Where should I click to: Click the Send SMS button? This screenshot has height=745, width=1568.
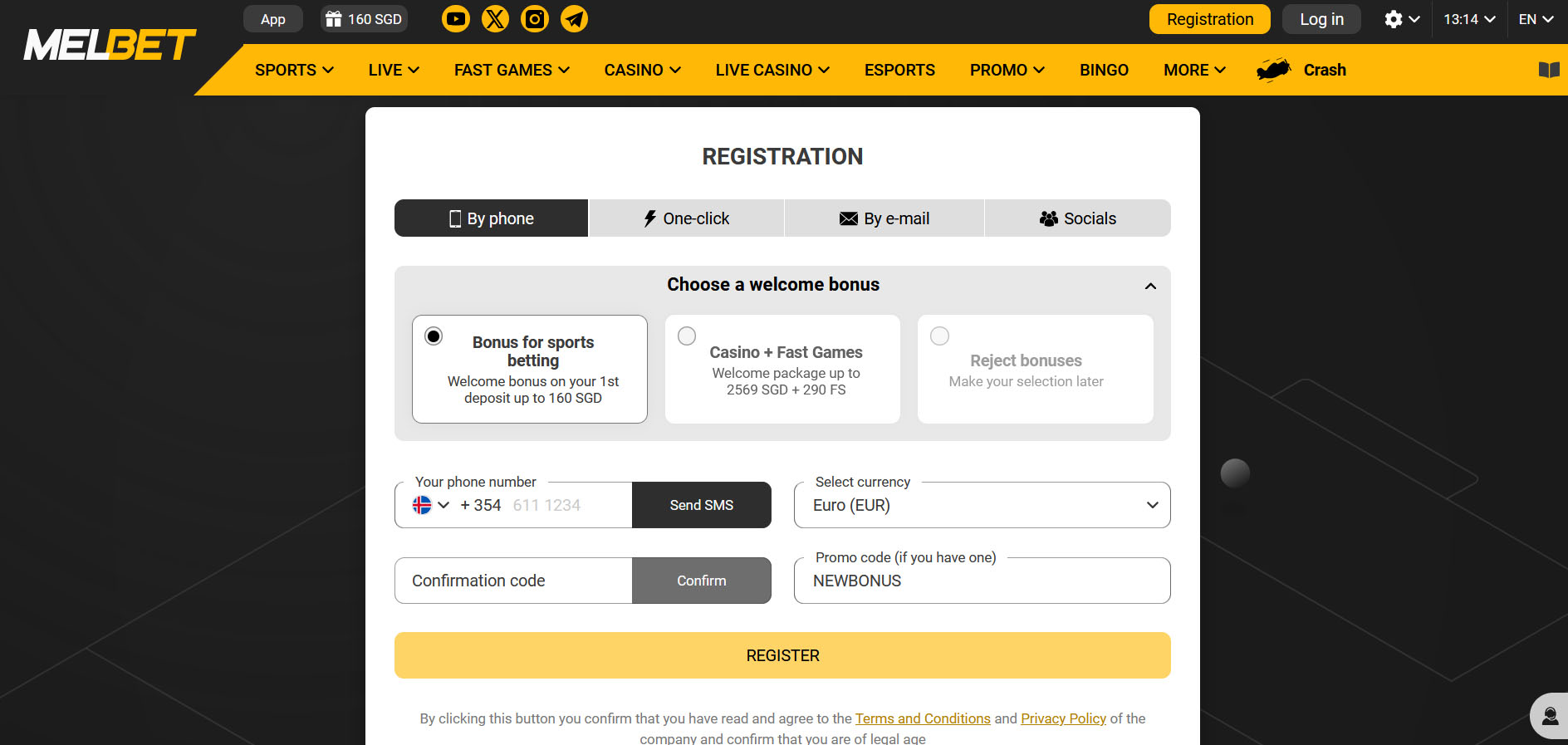(702, 505)
